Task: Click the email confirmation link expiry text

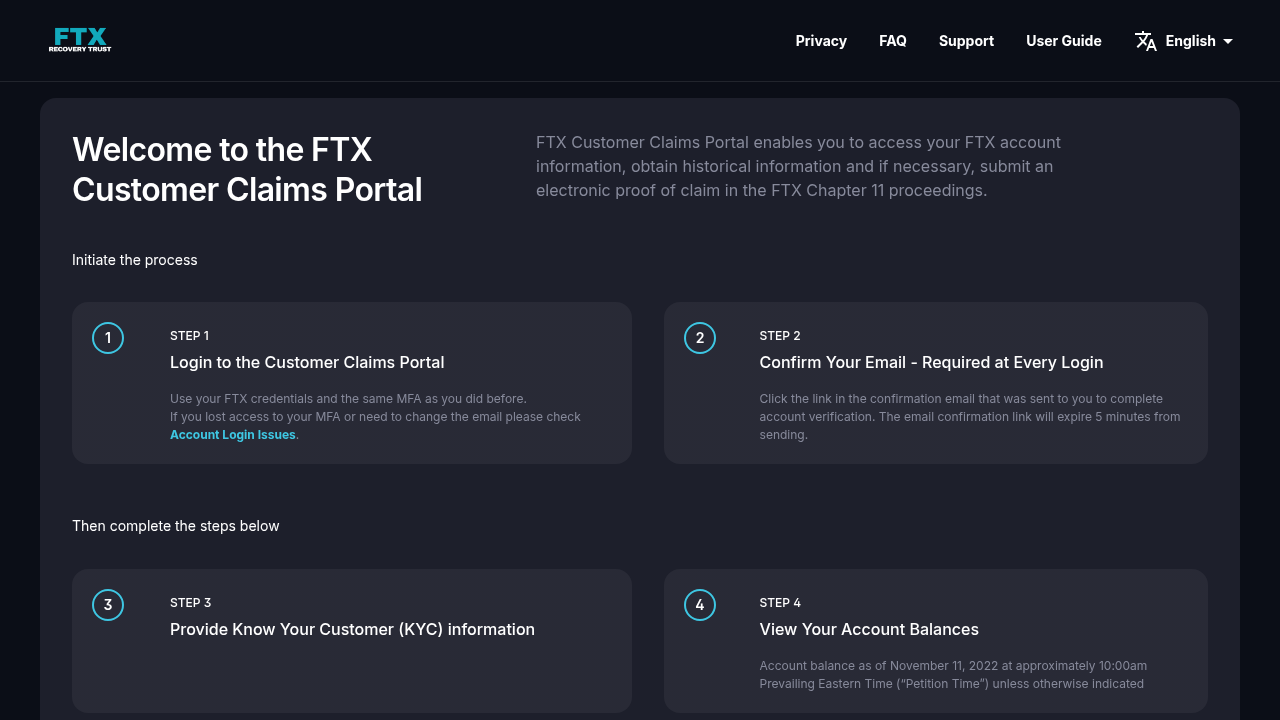Action: pos(970,417)
